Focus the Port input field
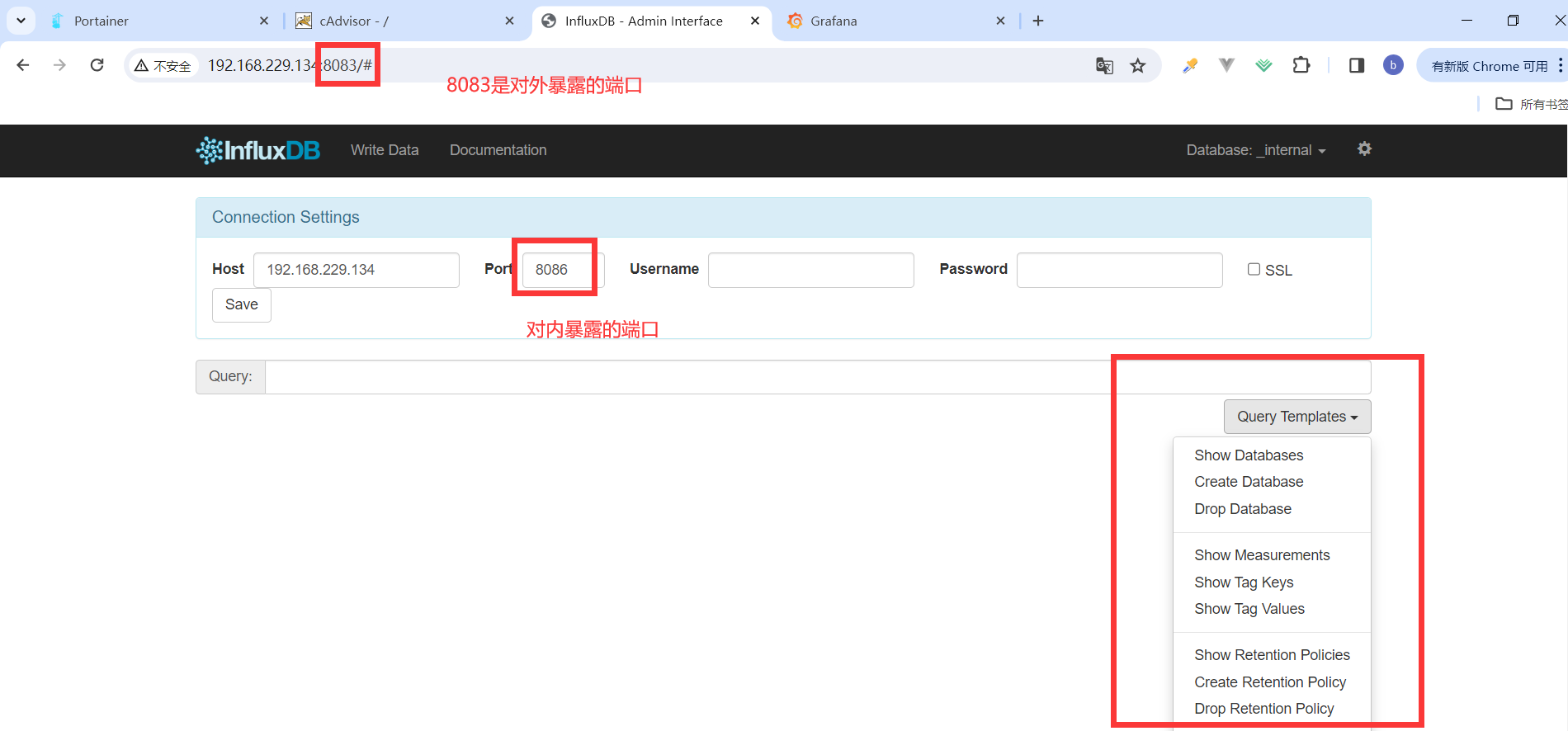 click(x=564, y=270)
